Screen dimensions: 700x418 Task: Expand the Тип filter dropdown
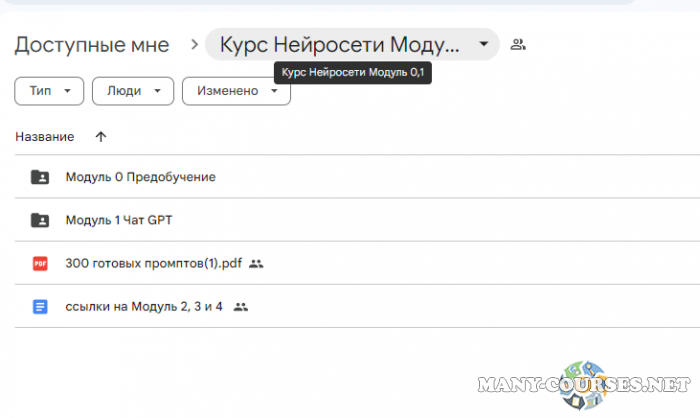pyautogui.click(x=48, y=91)
